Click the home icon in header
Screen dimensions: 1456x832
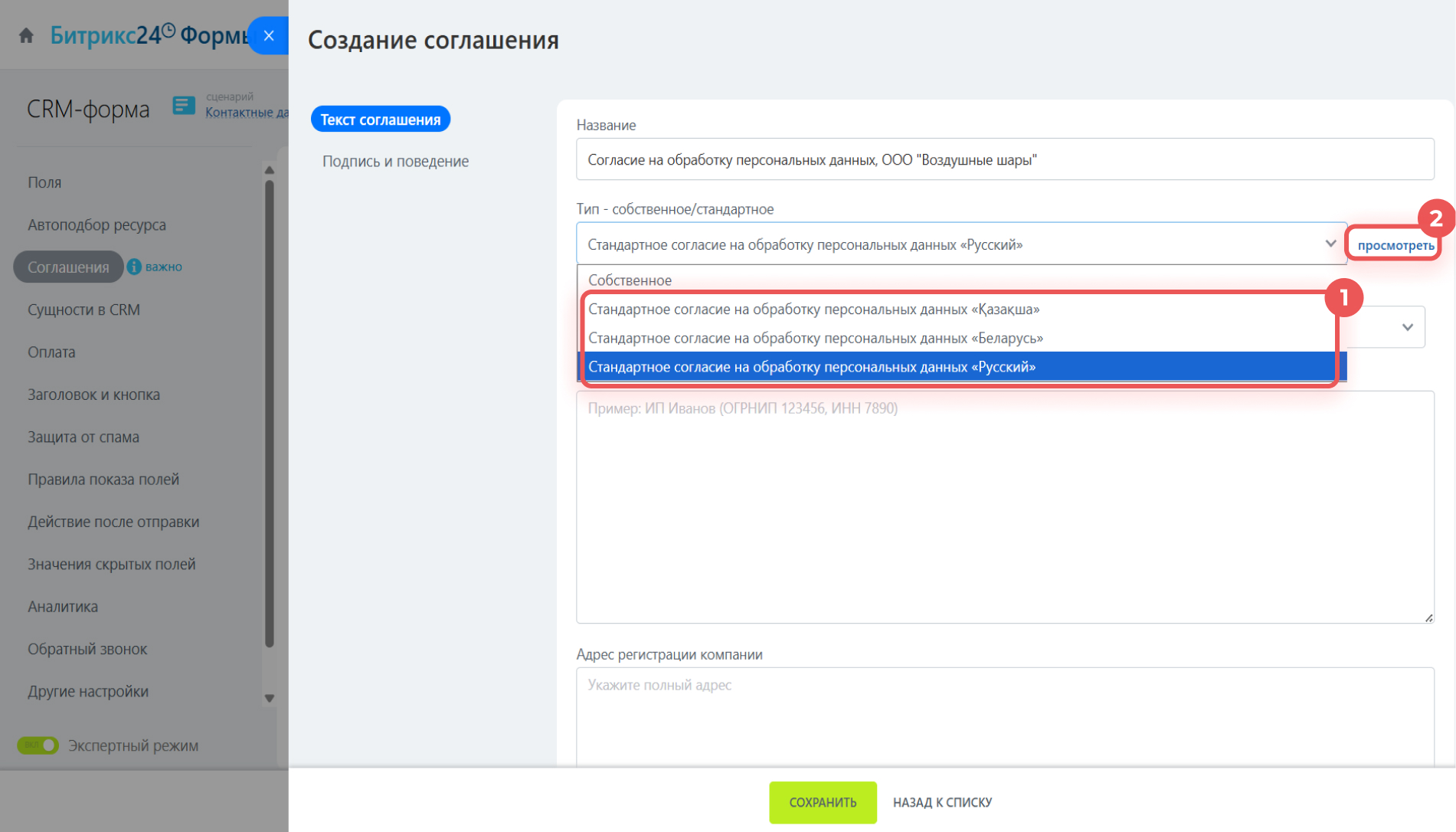point(26,36)
